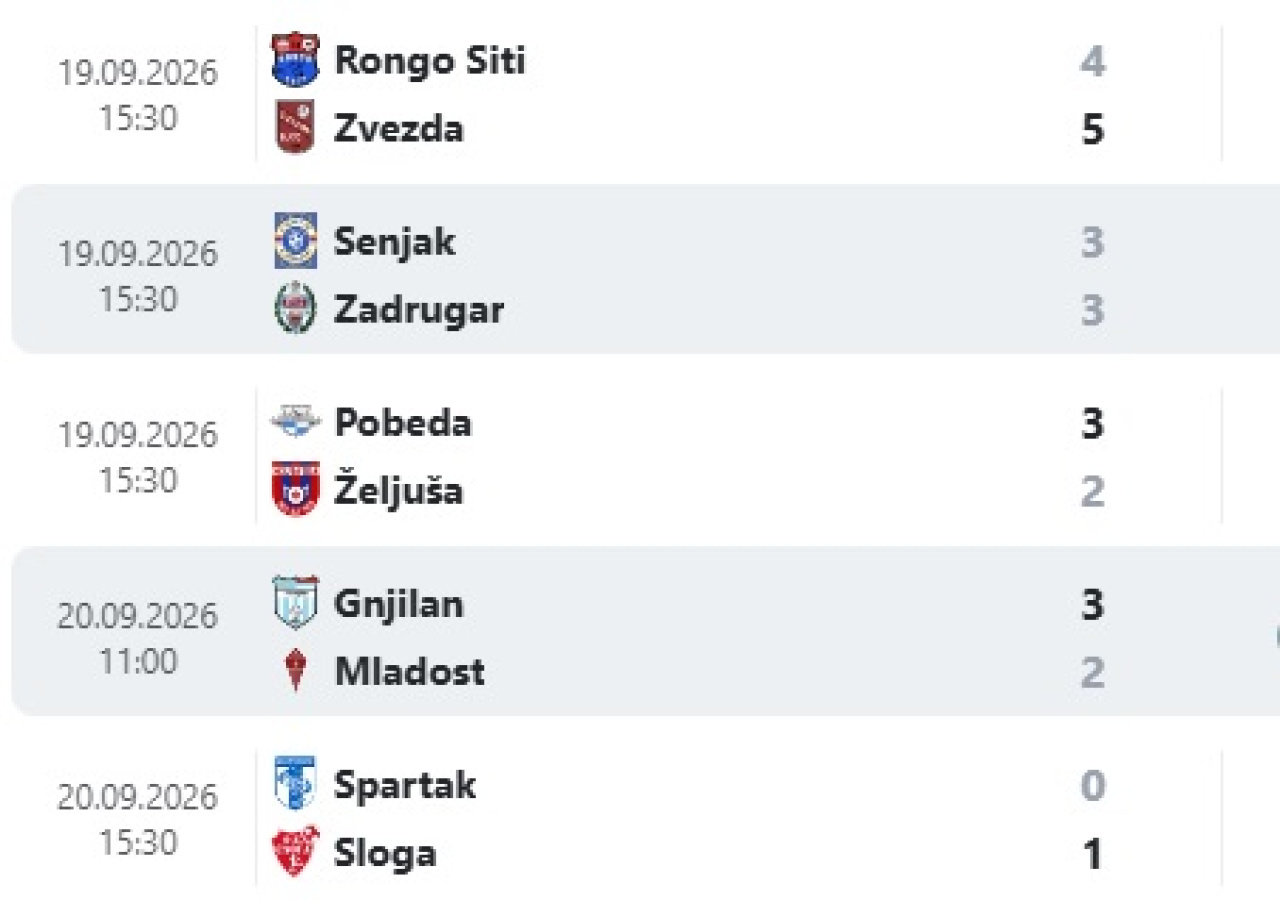Click the Spartak club crest
Screen dimensions: 1280x900
[295, 784]
